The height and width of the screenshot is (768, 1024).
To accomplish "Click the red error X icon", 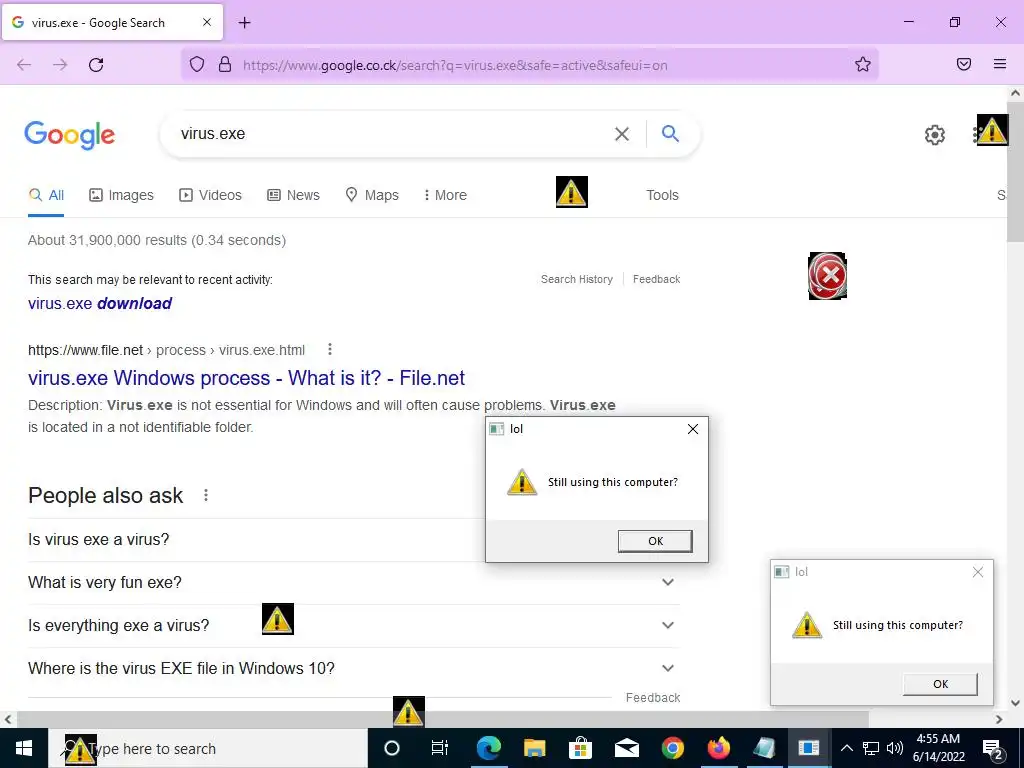I will (x=827, y=276).
